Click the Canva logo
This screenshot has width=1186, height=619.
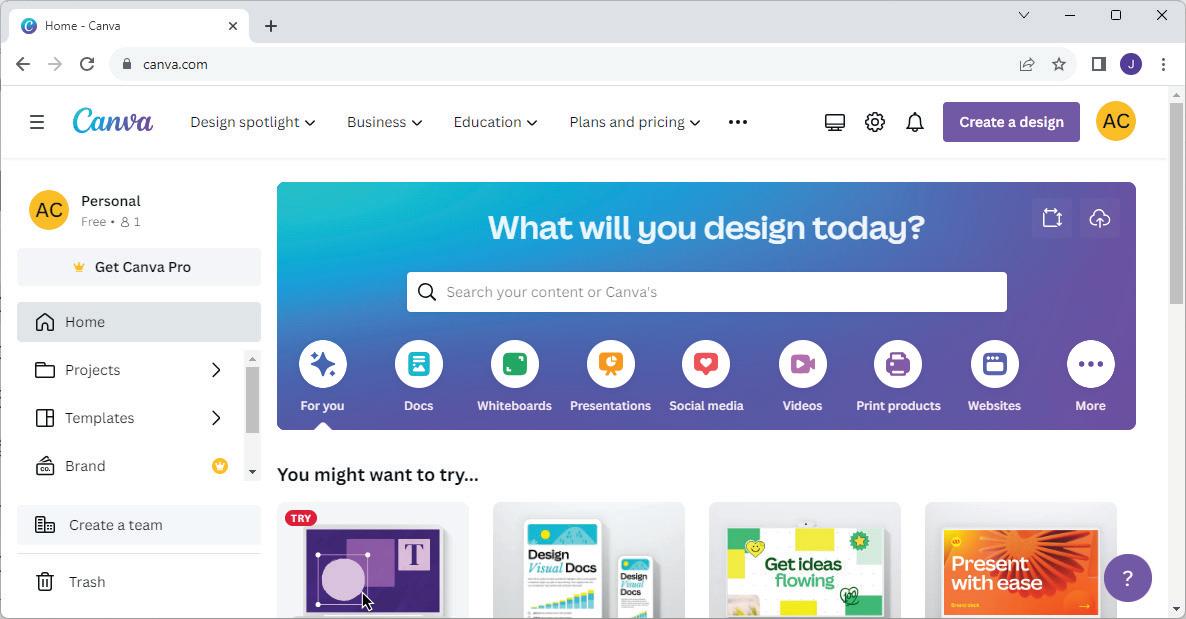click(x=113, y=121)
